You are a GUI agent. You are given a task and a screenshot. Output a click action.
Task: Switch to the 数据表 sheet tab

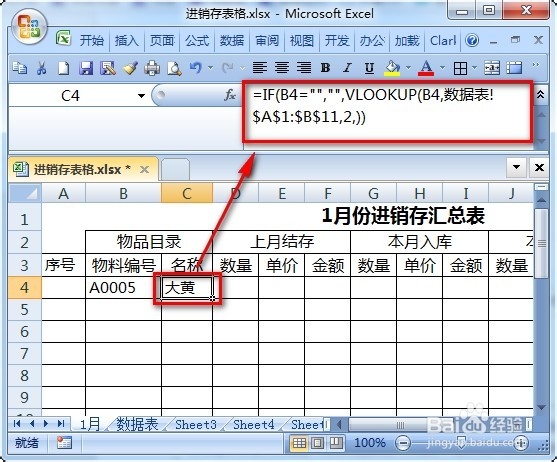[137, 424]
